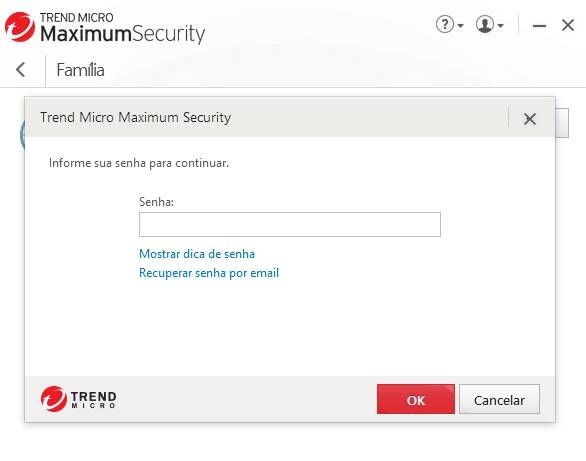Close the password dialog with X
The width and height of the screenshot is (586, 461).
coord(530,119)
